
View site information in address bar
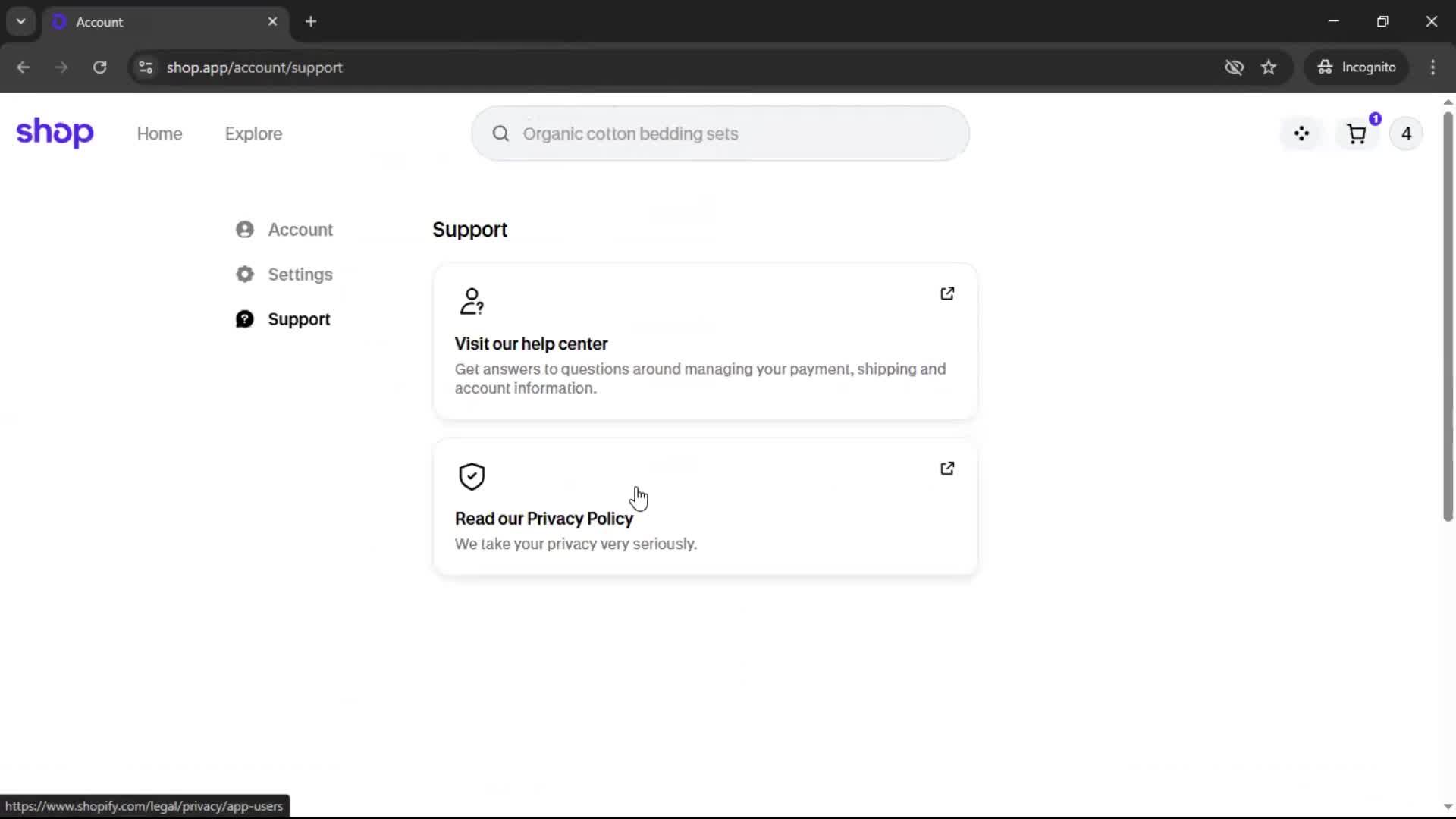point(146,67)
